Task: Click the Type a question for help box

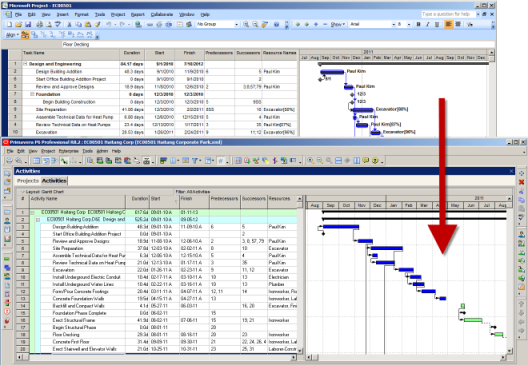Action: tap(449, 14)
